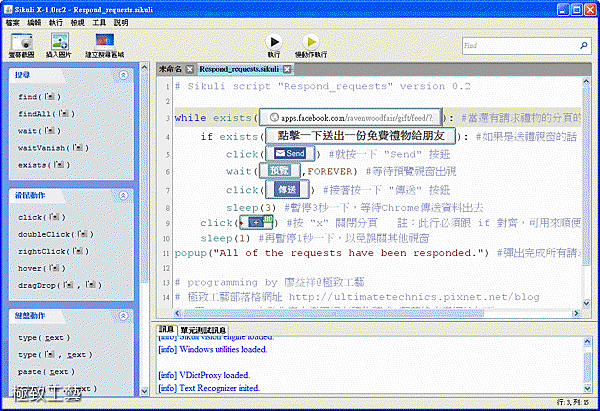Collapse the 搜尋 command section

pos(123,75)
